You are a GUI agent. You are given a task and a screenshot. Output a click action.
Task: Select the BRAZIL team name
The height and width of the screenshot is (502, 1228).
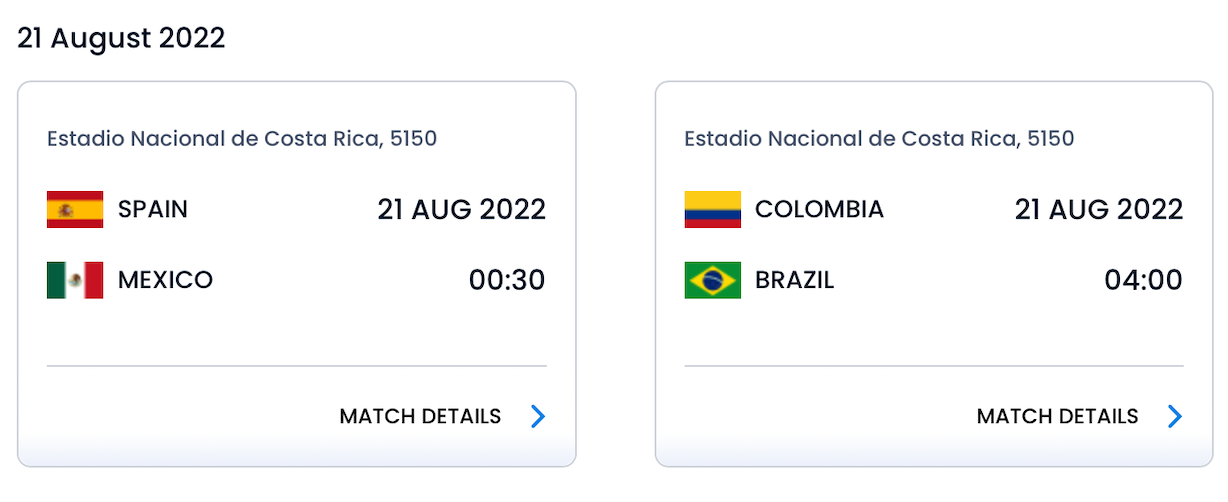(x=794, y=280)
